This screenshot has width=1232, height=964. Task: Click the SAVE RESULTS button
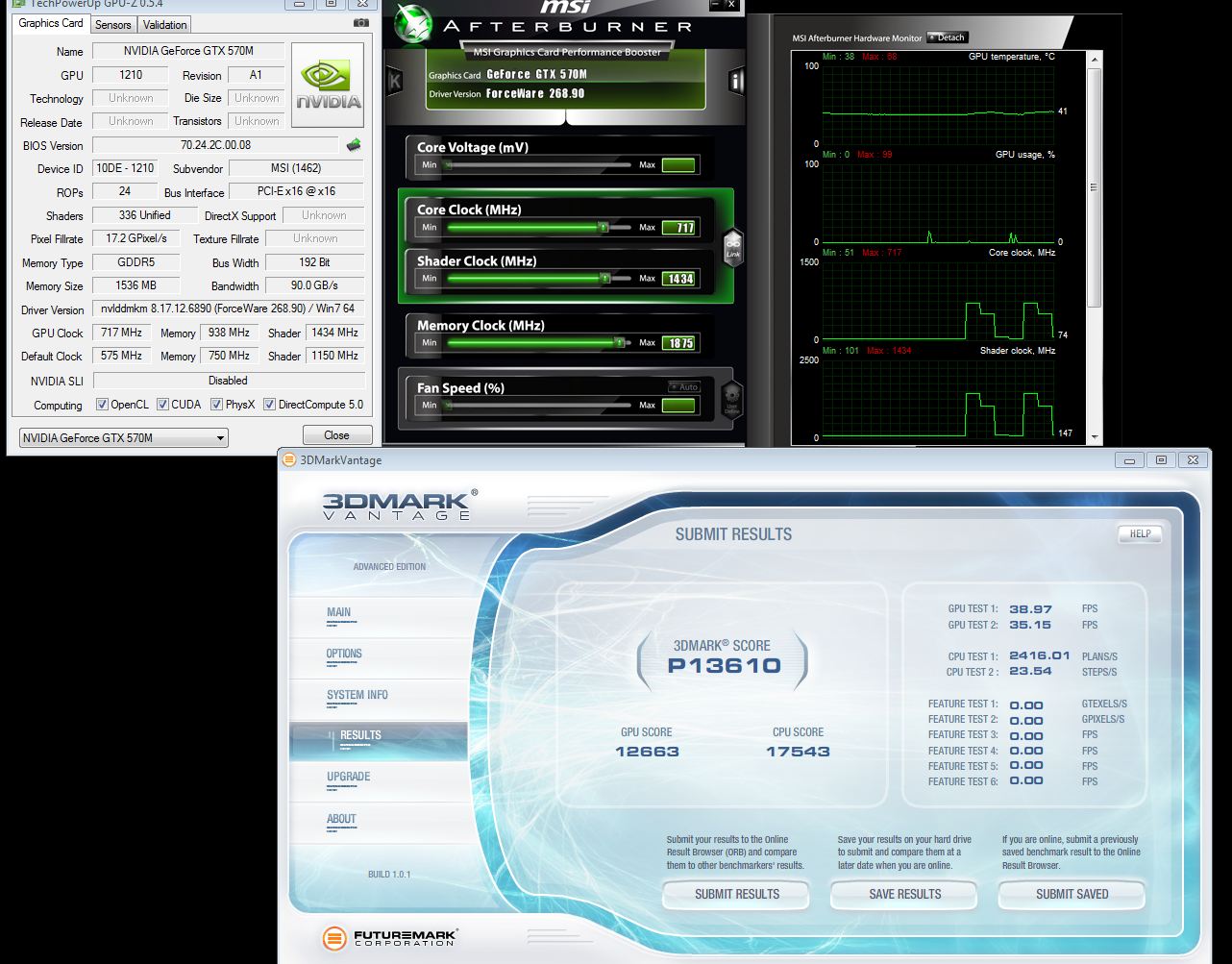(x=904, y=894)
